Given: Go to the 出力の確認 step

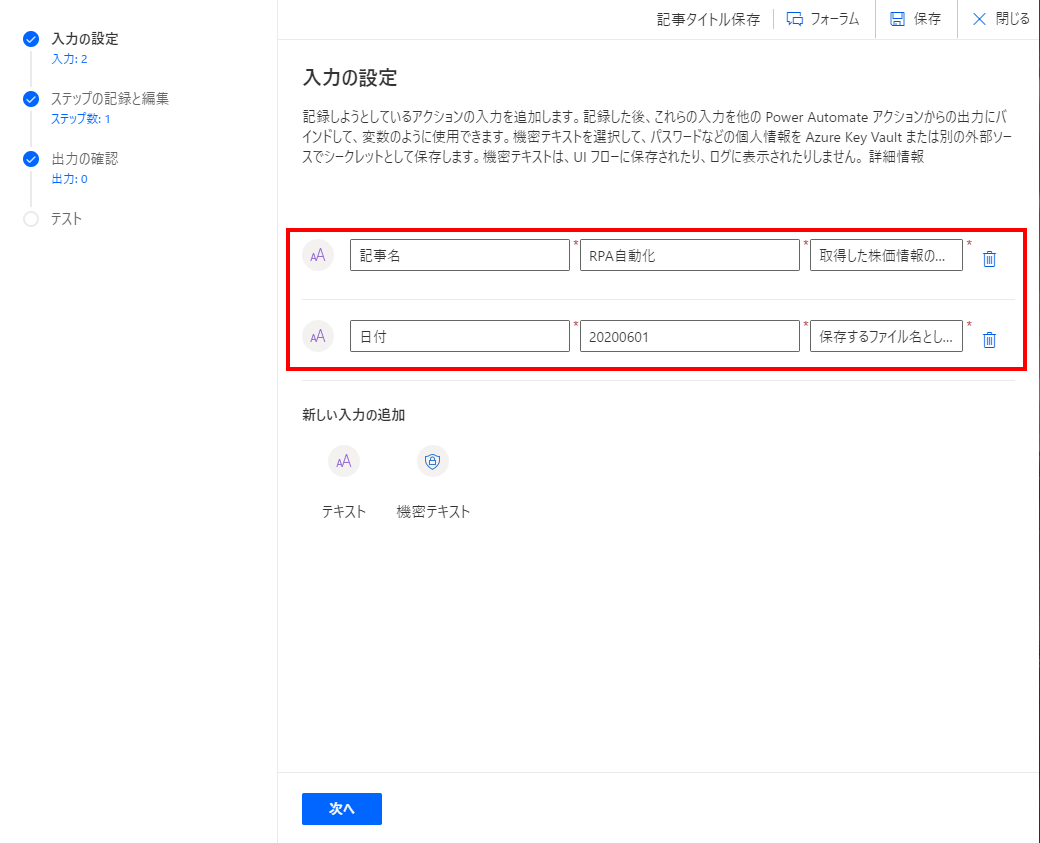Looking at the screenshot, I should tap(85, 159).
